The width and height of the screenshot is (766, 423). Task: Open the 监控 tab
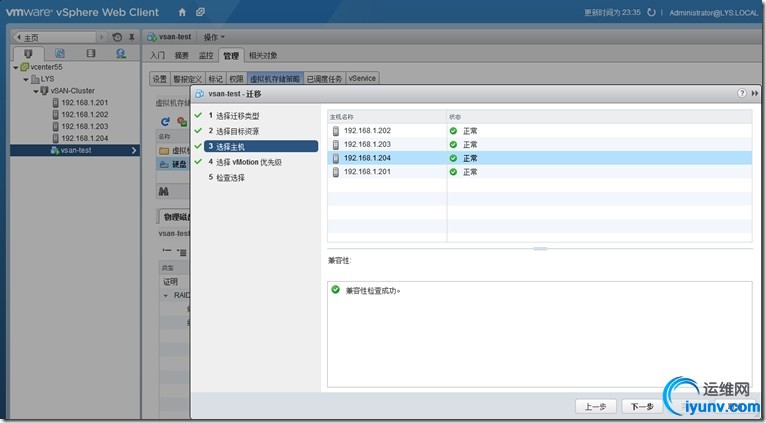click(x=206, y=55)
